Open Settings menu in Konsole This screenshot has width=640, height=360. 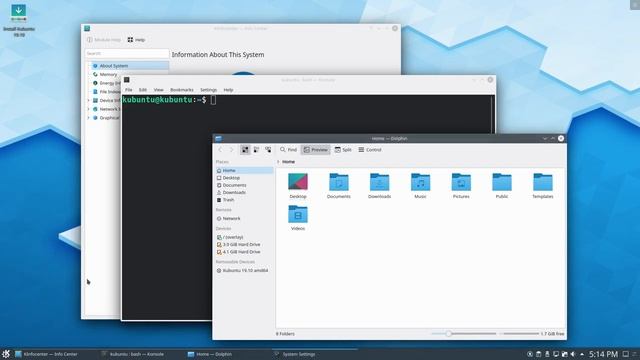pyautogui.click(x=209, y=90)
